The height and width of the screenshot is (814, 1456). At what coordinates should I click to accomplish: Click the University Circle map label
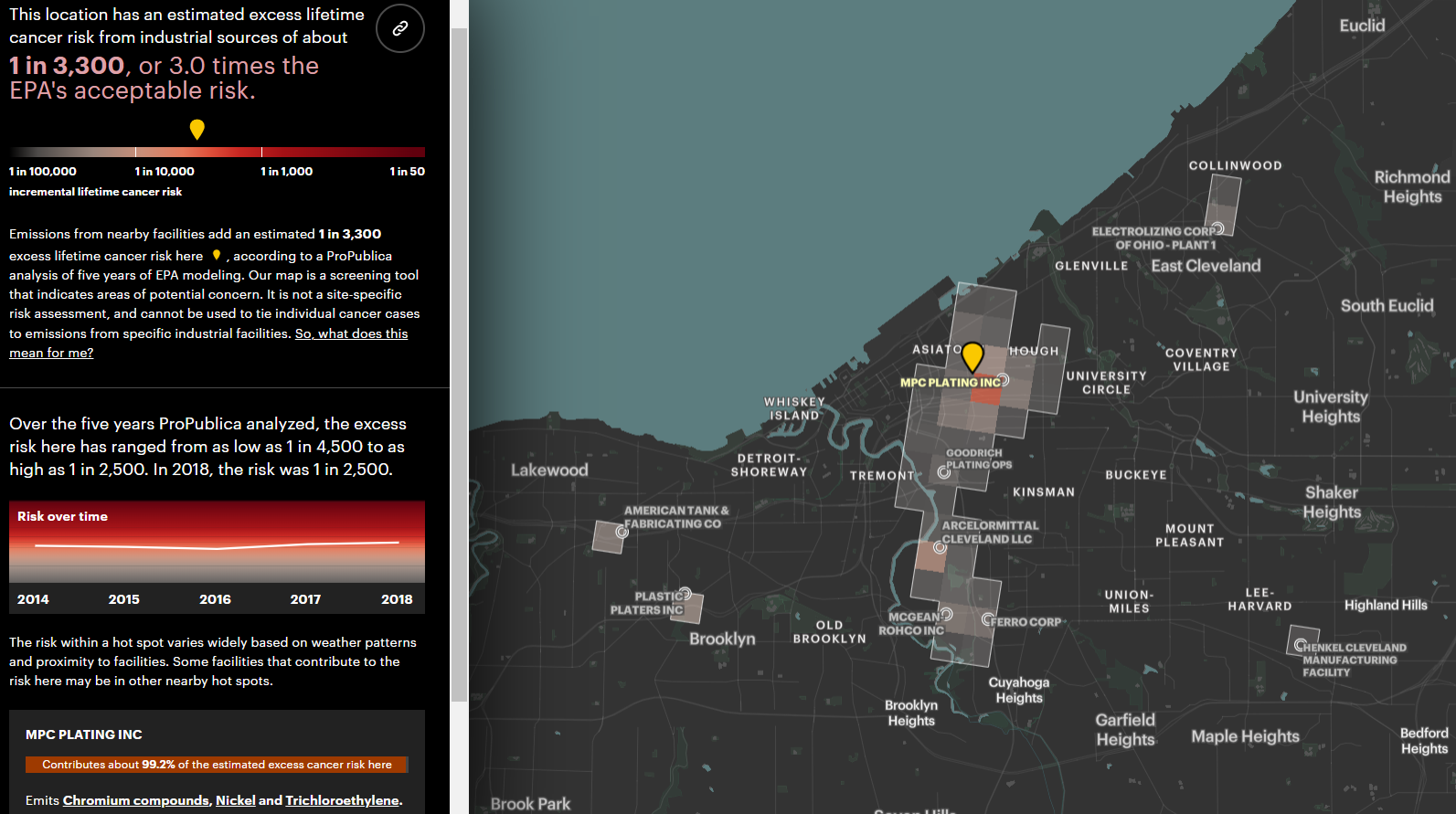(x=1106, y=383)
